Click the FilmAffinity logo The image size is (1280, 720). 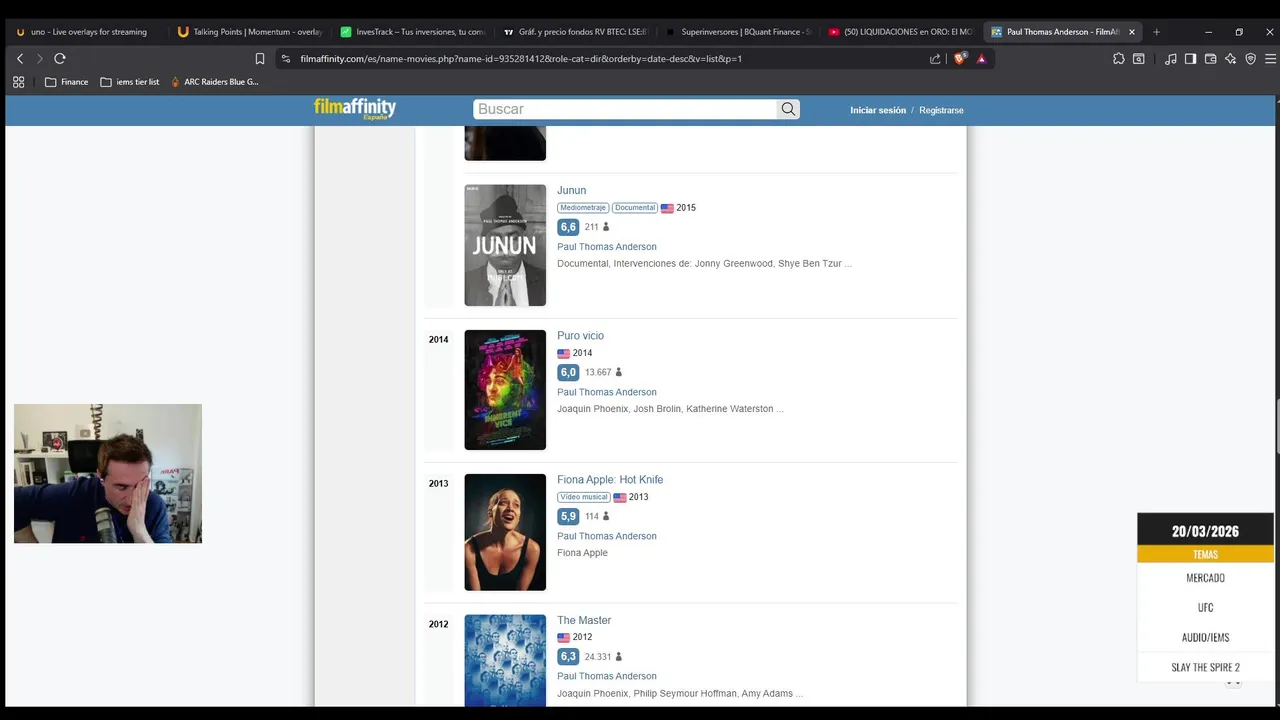coord(355,108)
